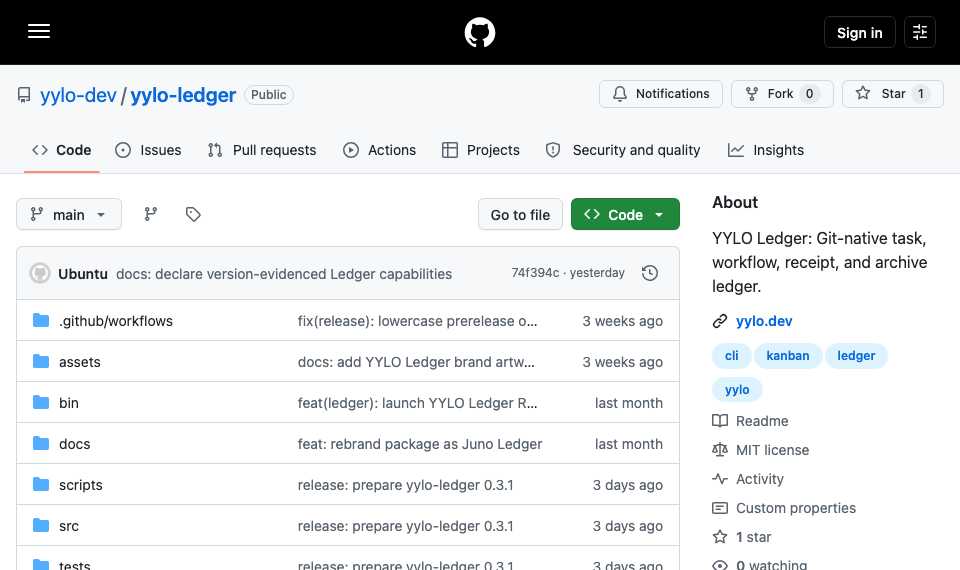Open the Security and quality tab
Screen dimensions: 960x570
623,150
